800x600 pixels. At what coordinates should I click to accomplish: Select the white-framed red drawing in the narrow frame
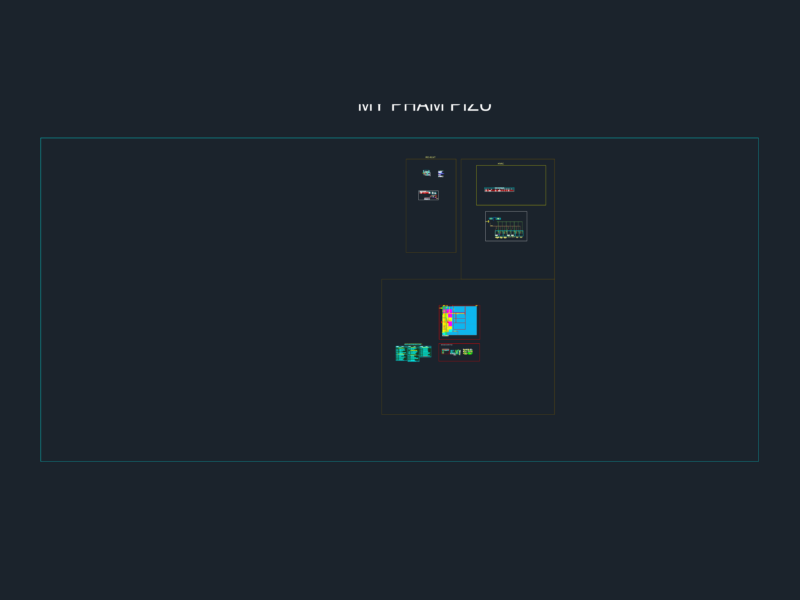coord(429,195)
